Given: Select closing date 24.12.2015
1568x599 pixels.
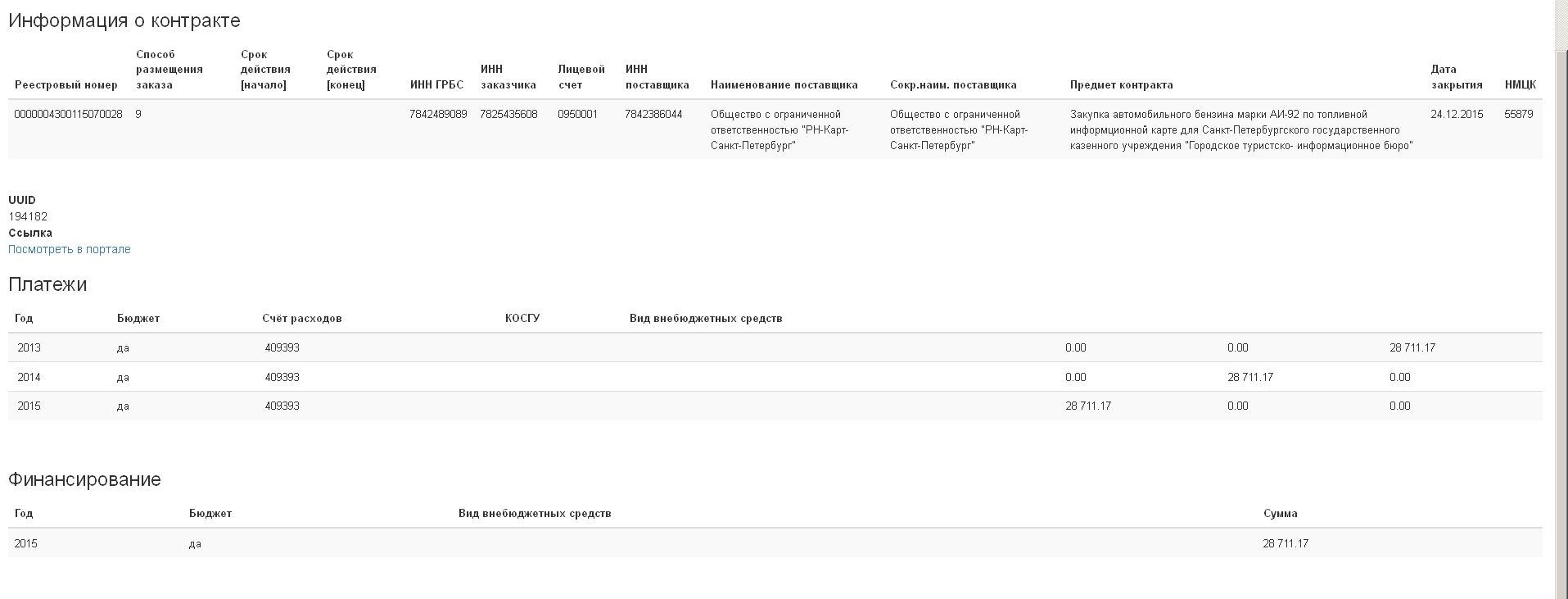Looking at the screenshot, I should 1457,115.
